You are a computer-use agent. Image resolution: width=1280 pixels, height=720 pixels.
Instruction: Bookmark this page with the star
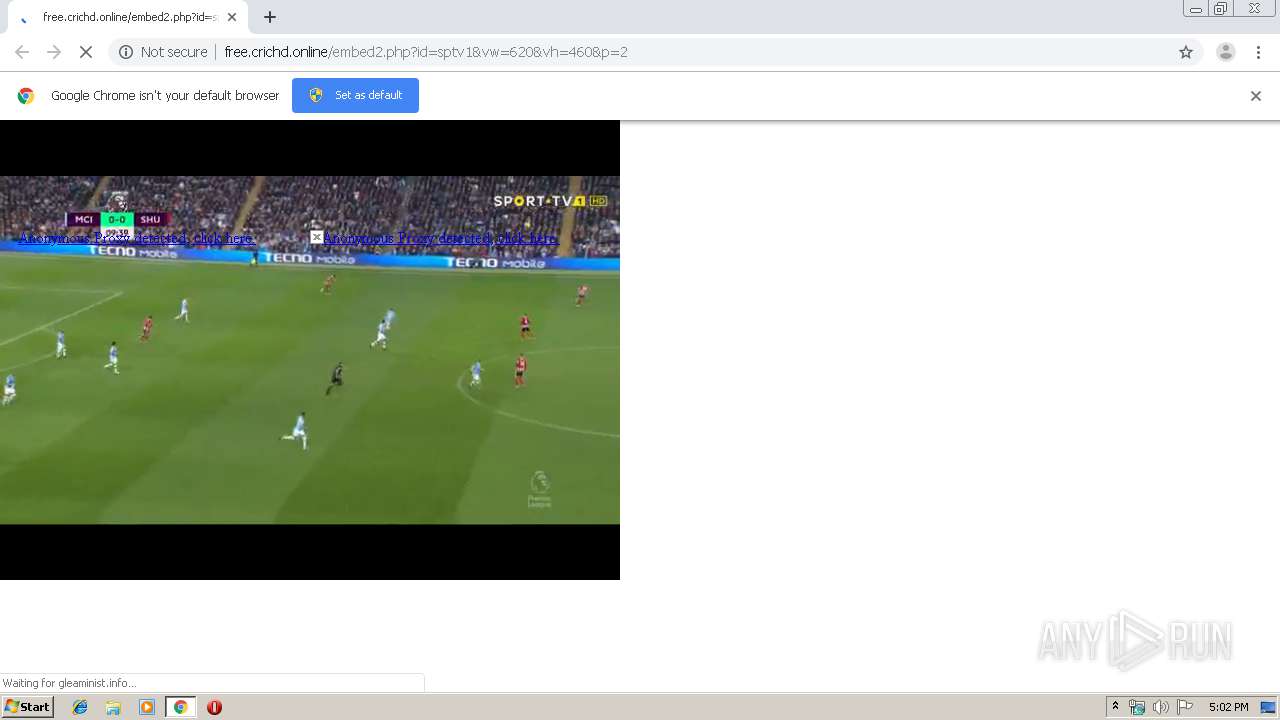(x=1186, y=52)
